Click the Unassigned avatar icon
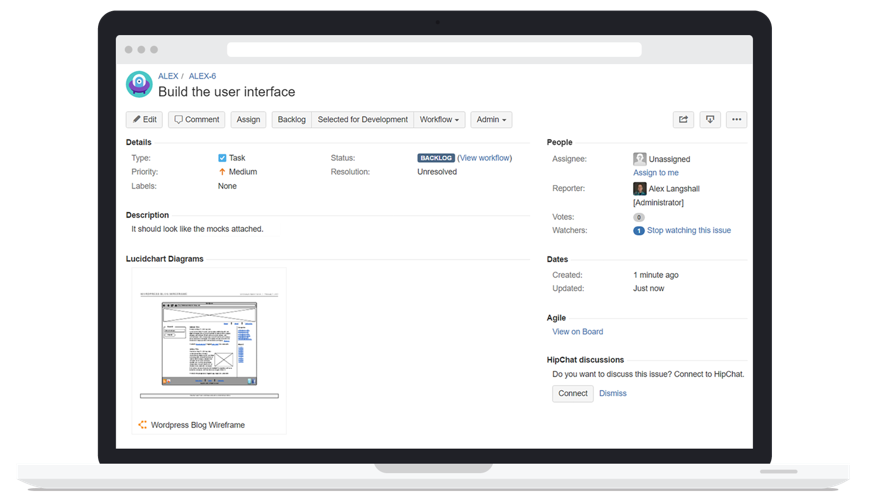This screenshot has width=871, height=496. tap(639, 159)
